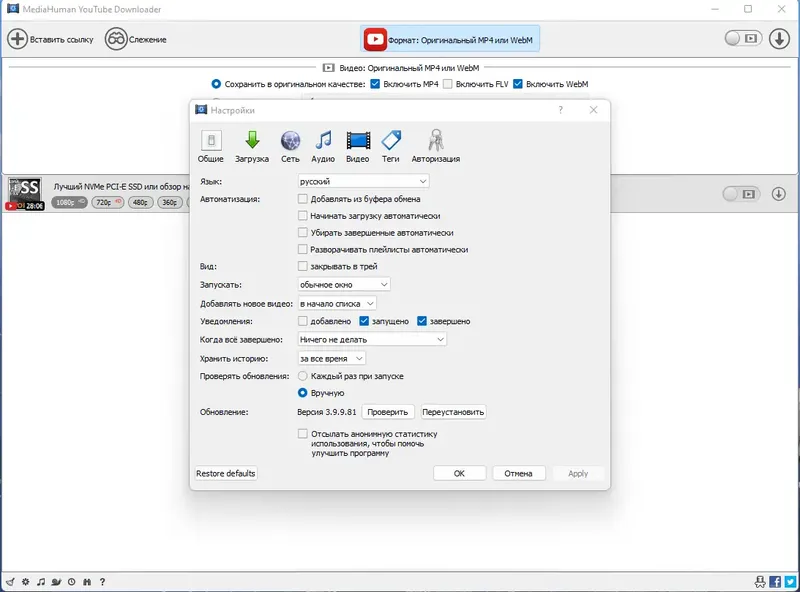This screenshot has width=800, height=592.
Task: Enable Начинать загрузку автоматически checkbox
Action: (x=303, y=215)
